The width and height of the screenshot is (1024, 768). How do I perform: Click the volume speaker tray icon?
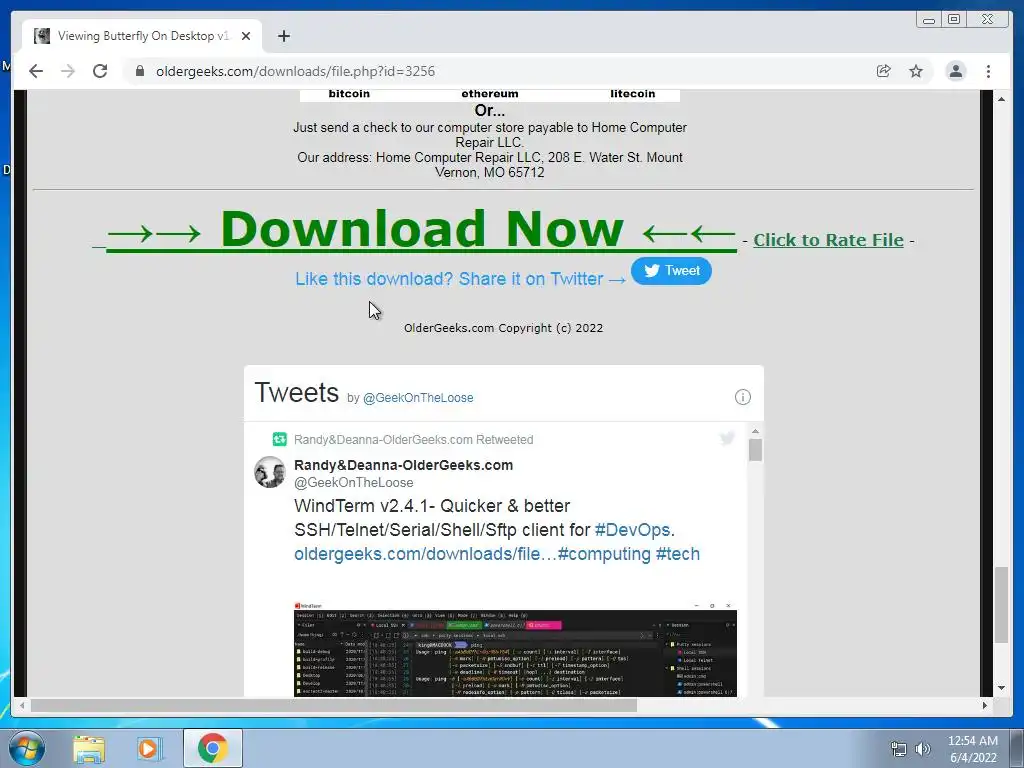point(923,749)
